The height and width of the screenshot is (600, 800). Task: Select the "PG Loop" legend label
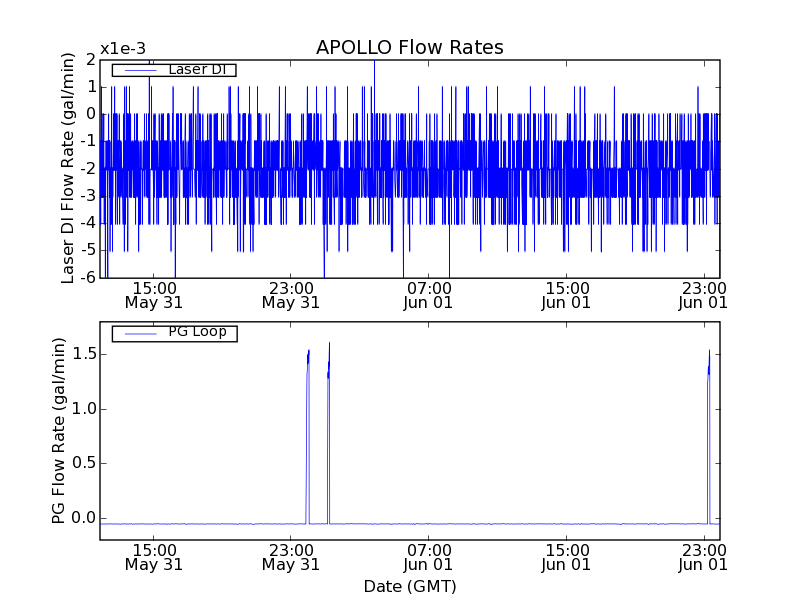pyautogui.click(x=196, y=332)
